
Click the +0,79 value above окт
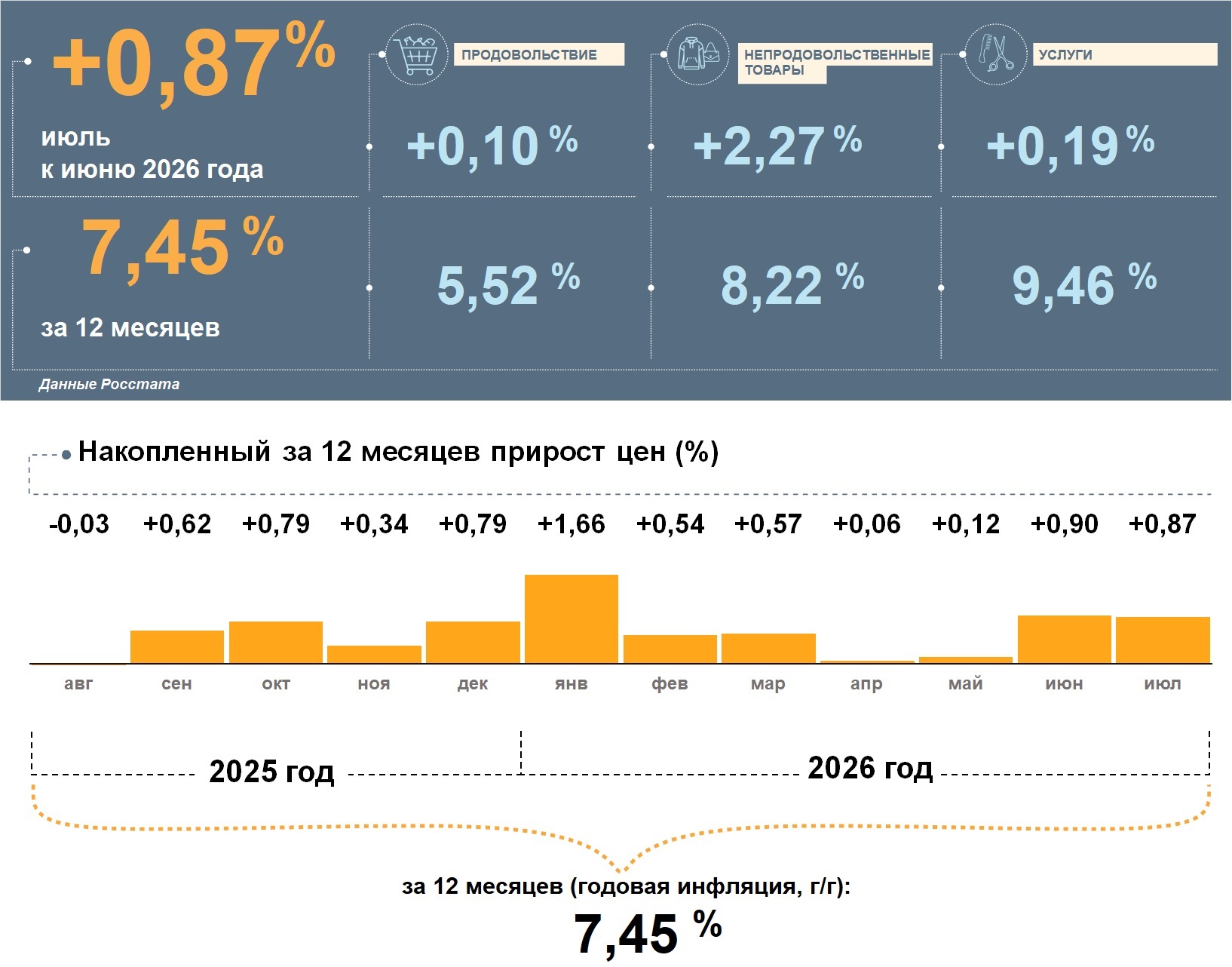pos(276,523)
